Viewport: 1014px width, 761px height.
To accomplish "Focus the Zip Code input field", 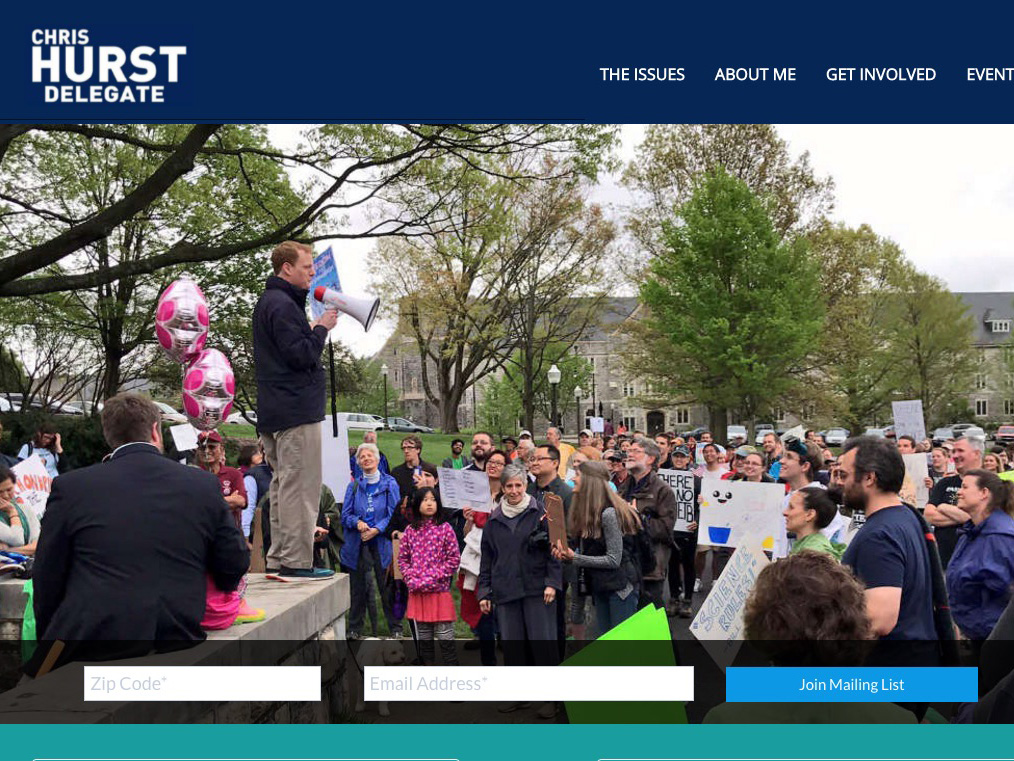I will [202, 683].
